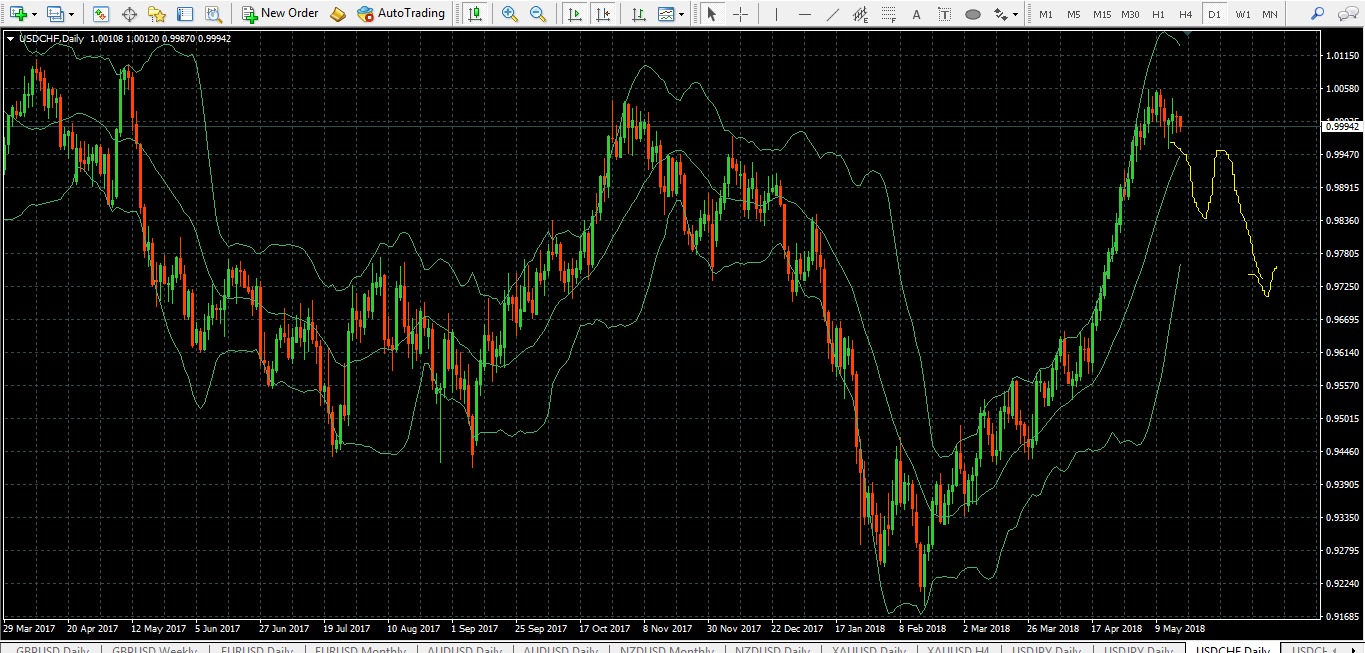Zoom in on the chart
Screen dimensions: 1365x653
point(510,14)
